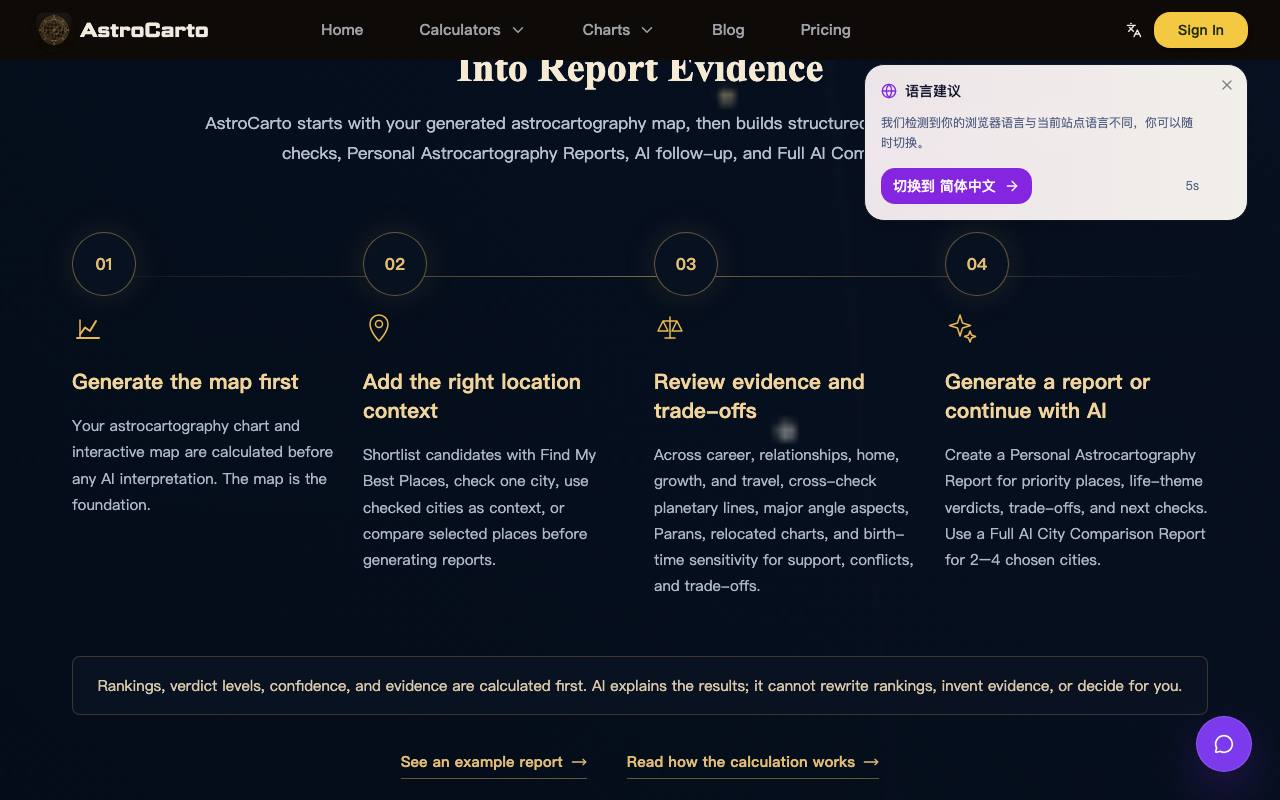Click the Sign In button

tap(1201, 30)
